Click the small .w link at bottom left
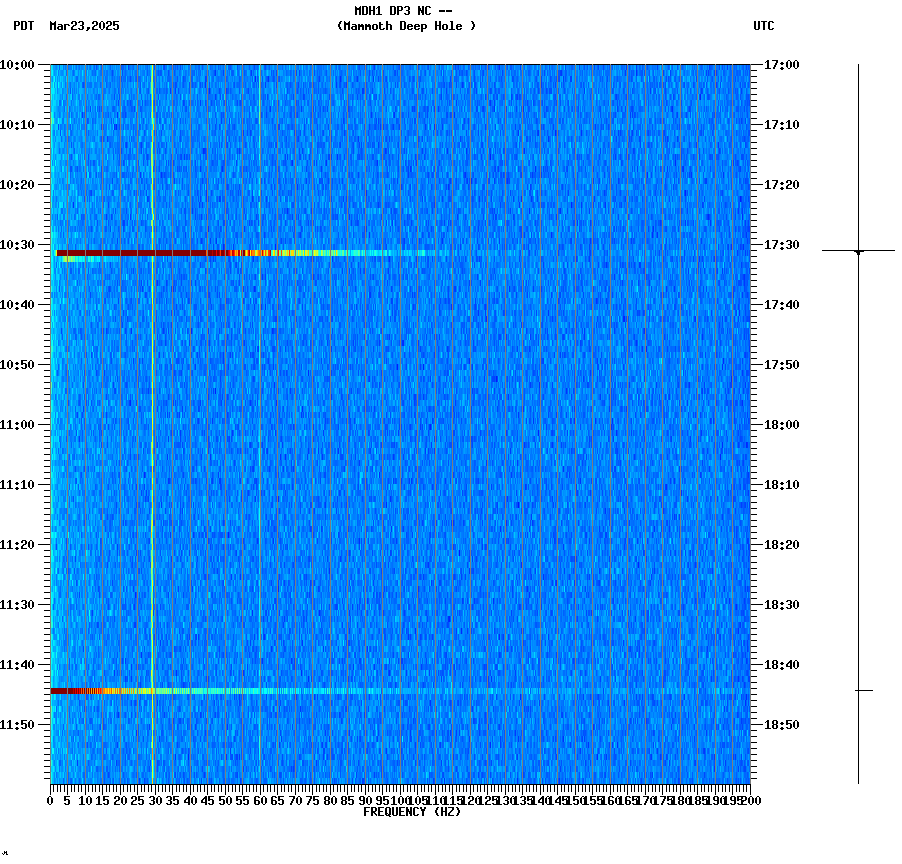Viewport: 902px width, 864px height. click(x=7, y=855)
